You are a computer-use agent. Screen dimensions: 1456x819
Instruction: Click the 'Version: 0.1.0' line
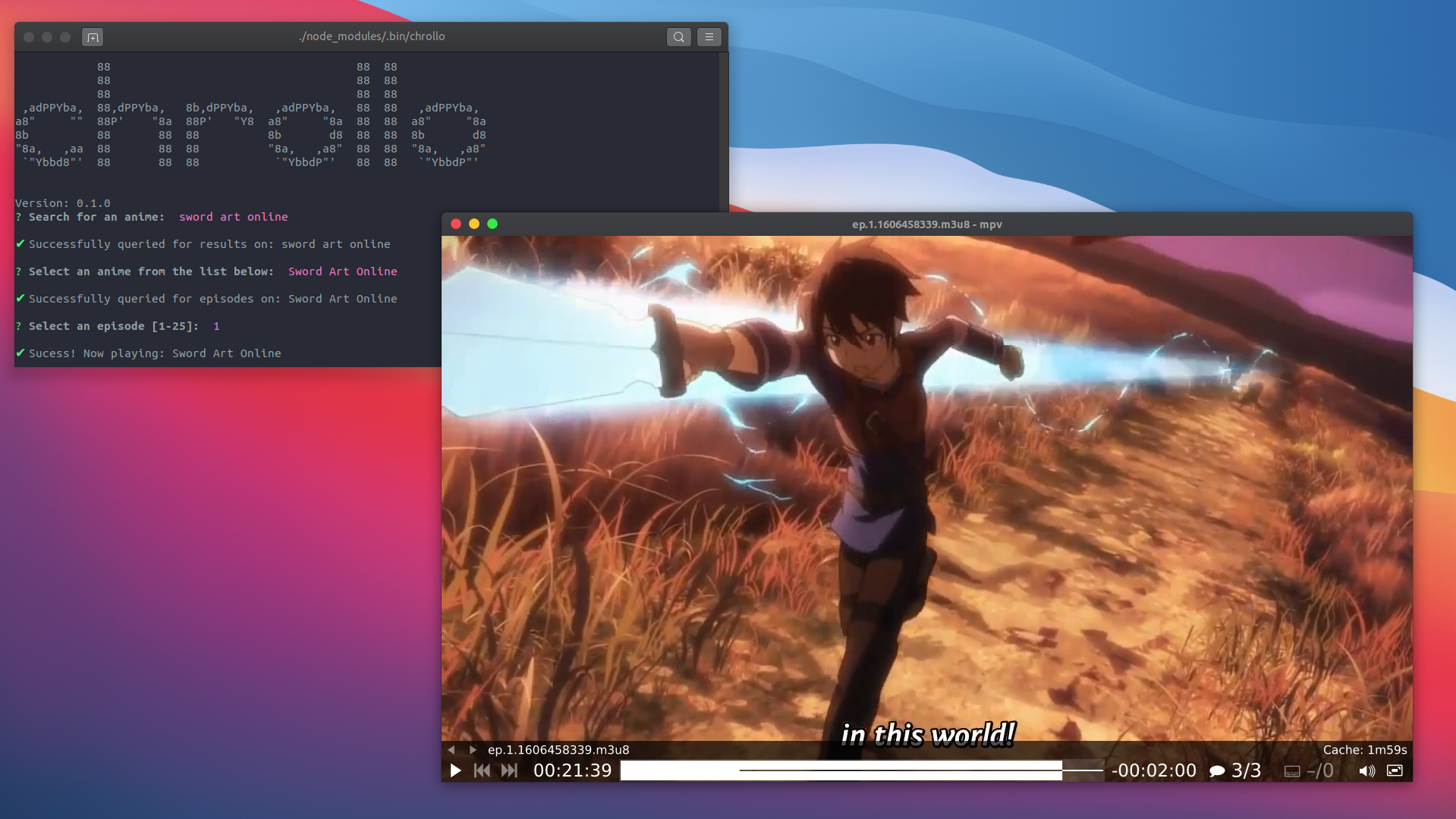(63, 203)
